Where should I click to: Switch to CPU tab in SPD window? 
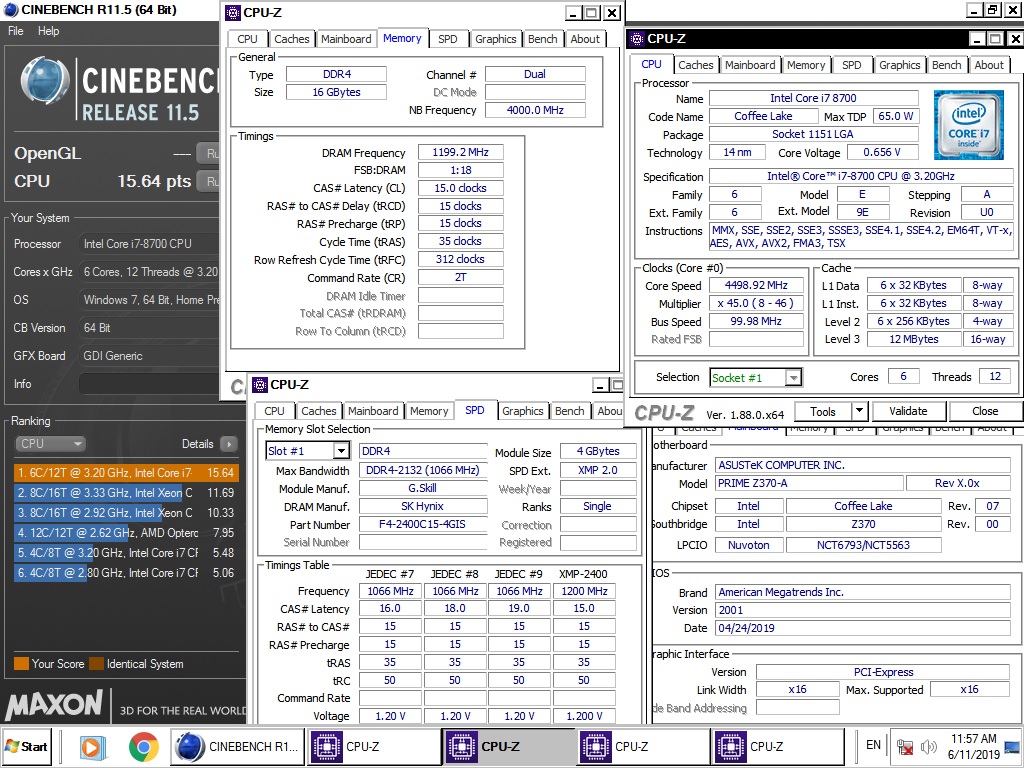274,411
